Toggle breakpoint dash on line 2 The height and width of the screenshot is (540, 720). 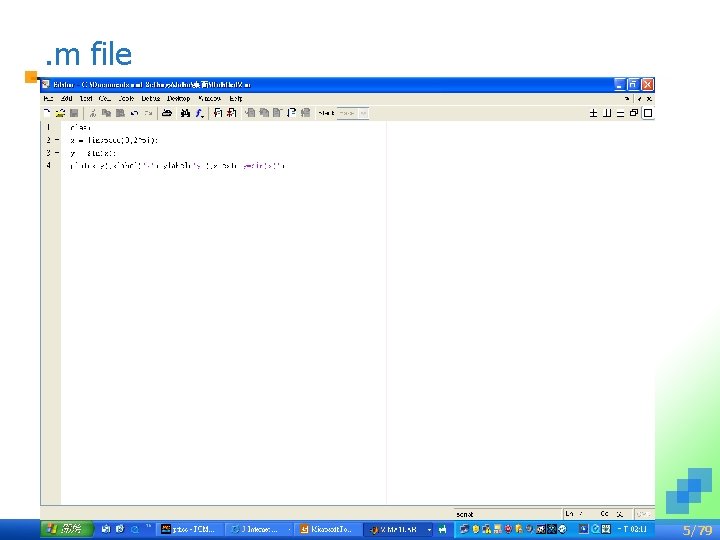[57, 140]
